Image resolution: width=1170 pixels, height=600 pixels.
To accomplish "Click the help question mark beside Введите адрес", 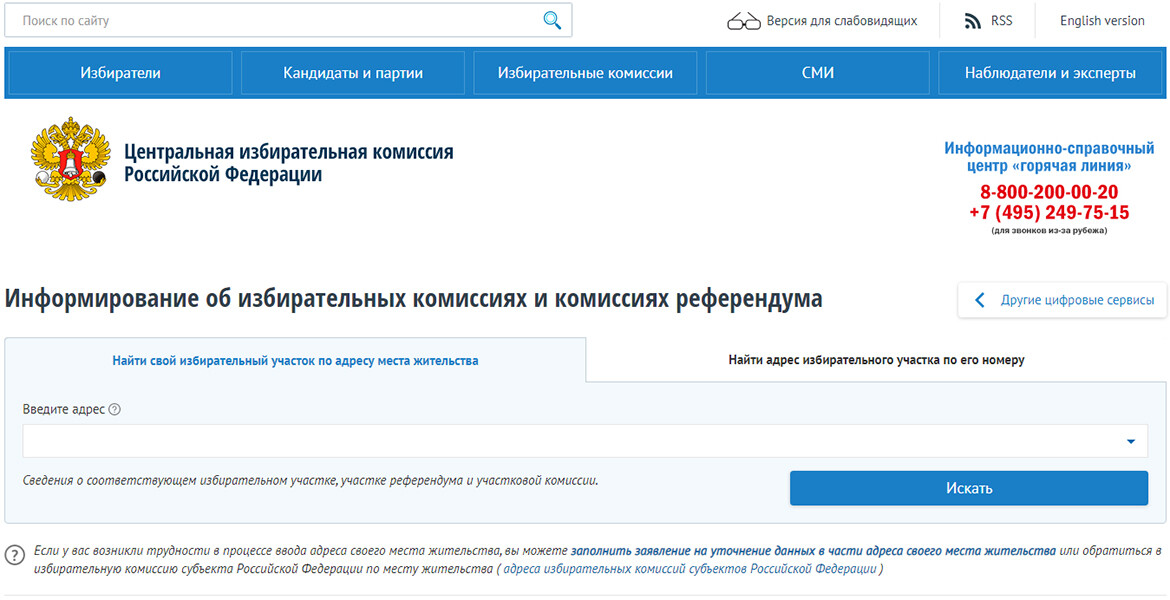I will coord(114,410).
